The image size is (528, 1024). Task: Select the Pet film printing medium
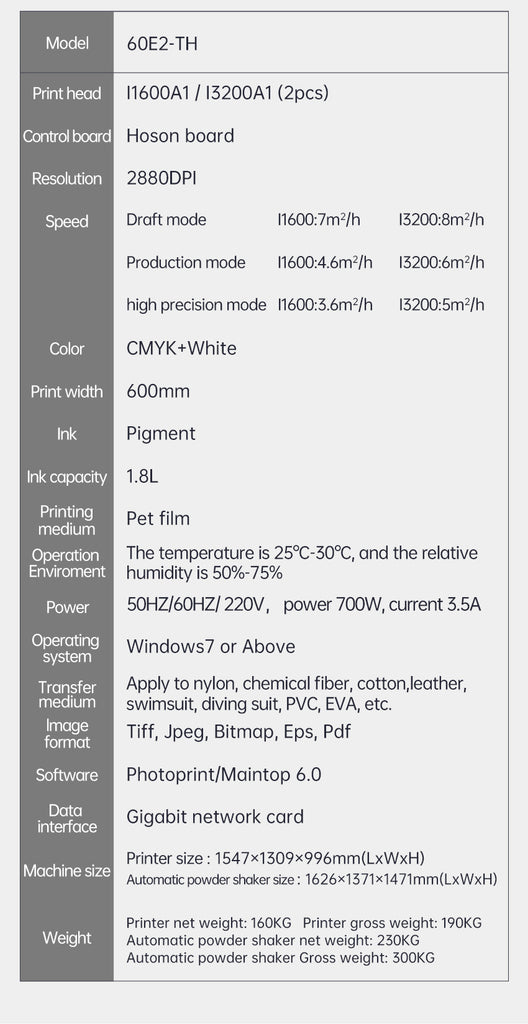pyautogui.click(x=158, y=519)
